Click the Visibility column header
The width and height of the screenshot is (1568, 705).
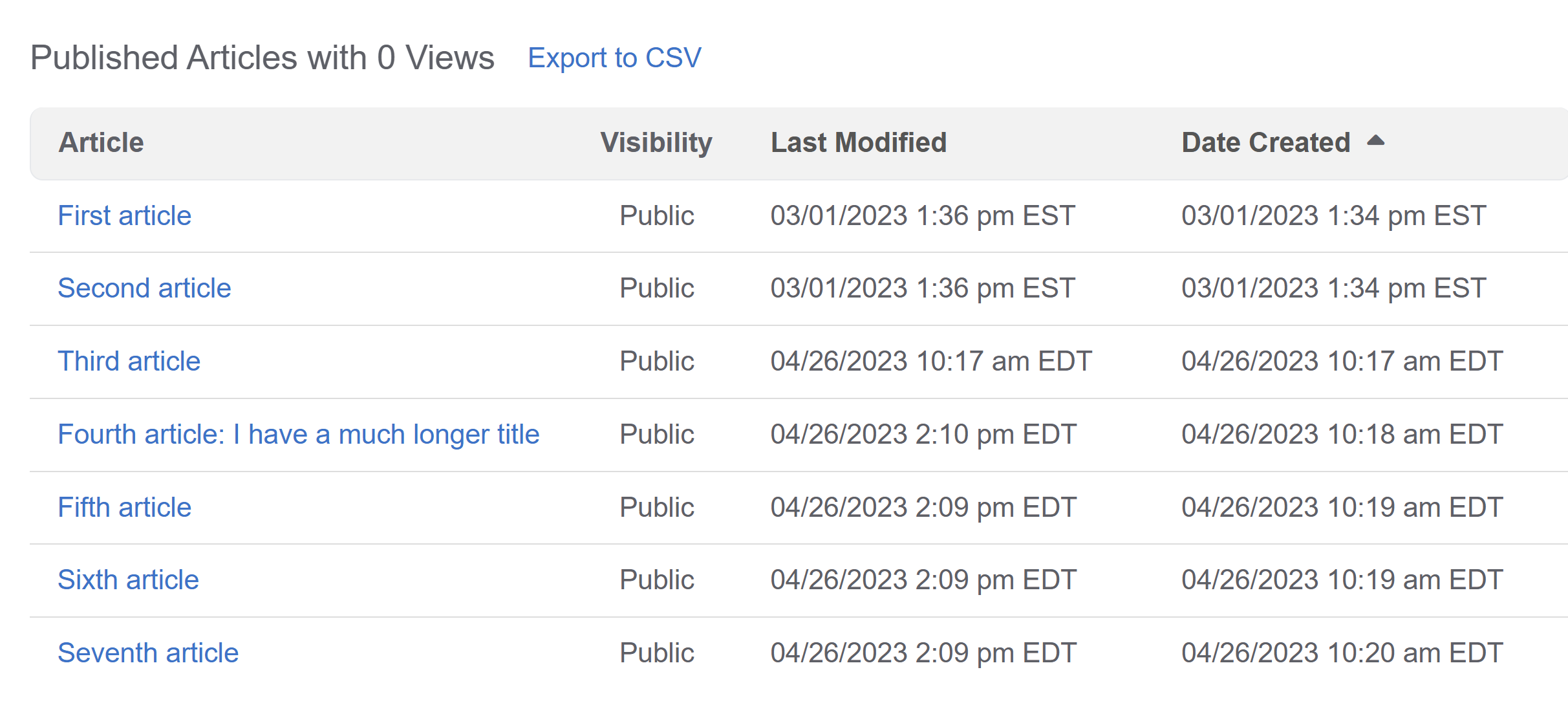656,143
